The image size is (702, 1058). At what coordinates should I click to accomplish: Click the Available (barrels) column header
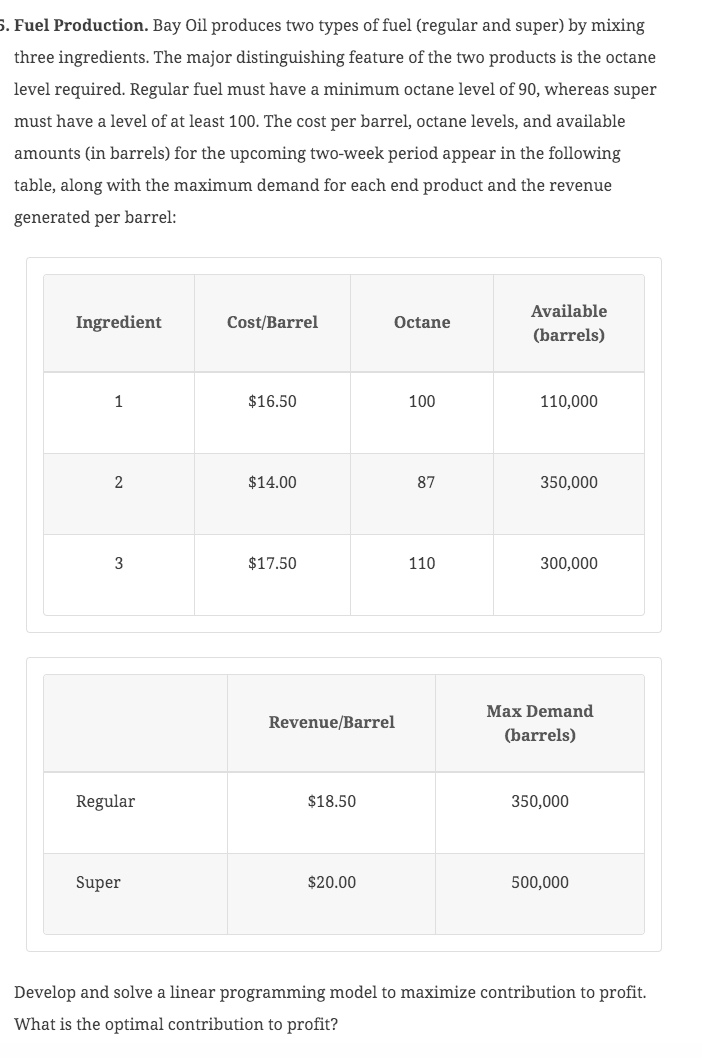pyautogui.click(x=568, y=323)
